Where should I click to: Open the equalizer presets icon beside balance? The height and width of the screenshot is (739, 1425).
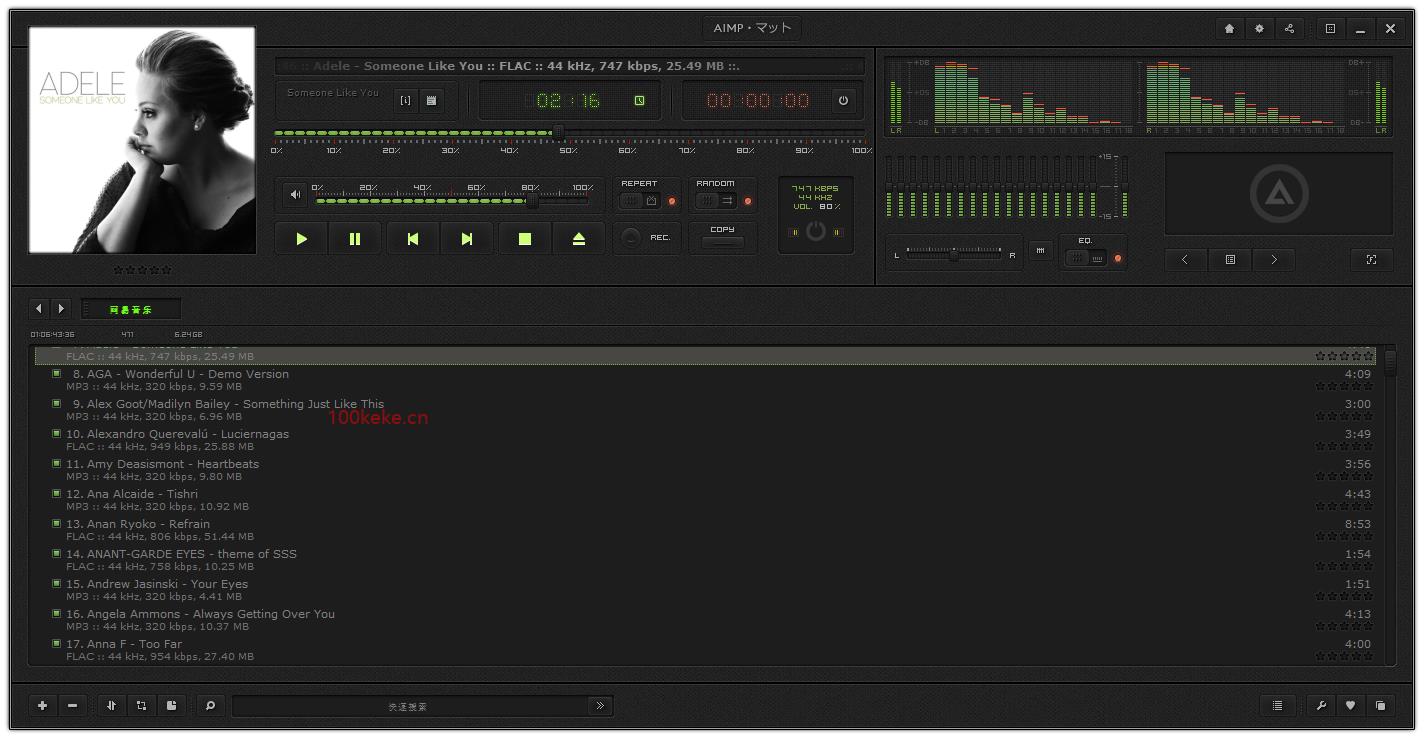(1041, 250)
